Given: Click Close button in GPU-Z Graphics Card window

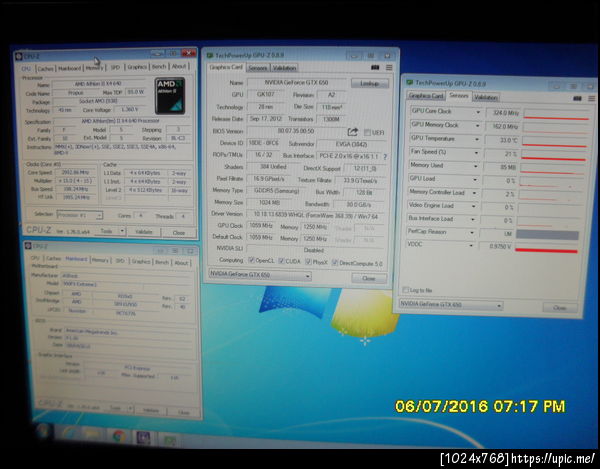Looking at the screenshot, I should coord(369,278).
